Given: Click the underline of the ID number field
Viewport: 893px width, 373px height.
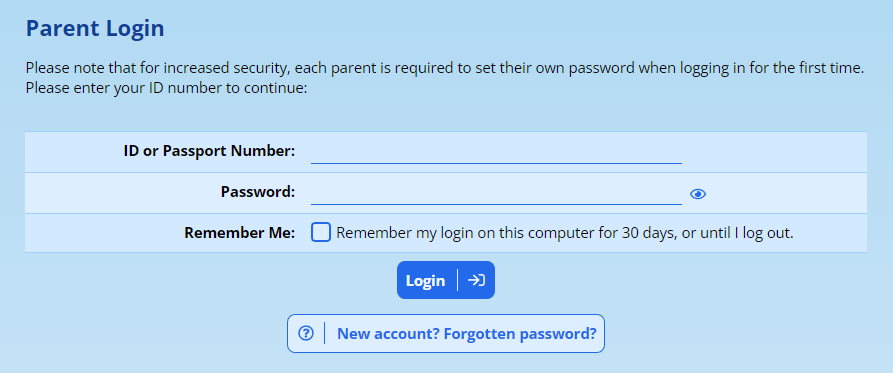Looking at the screenshot, I should coord(496,163).
